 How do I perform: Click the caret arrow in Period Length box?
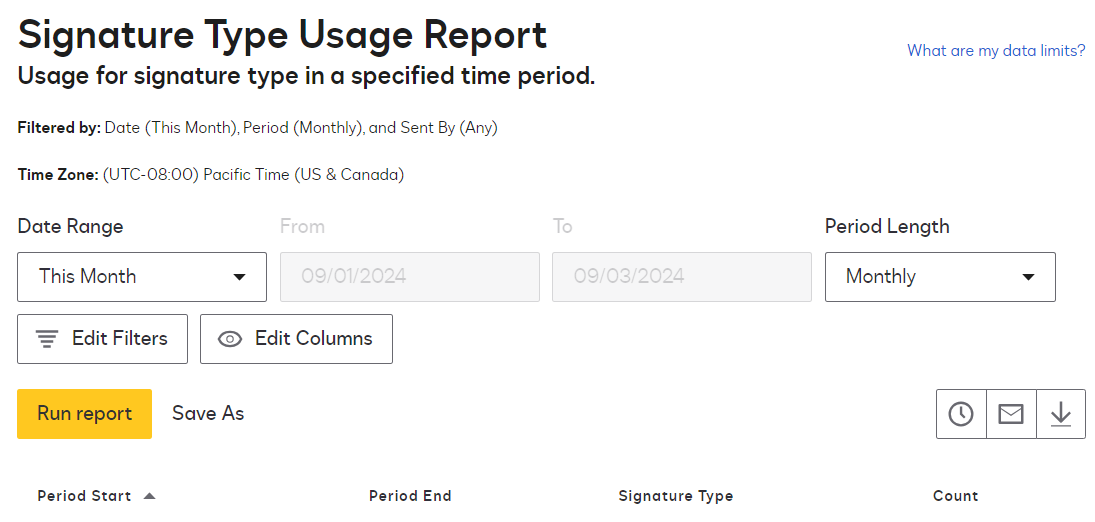click(1028, 277)
